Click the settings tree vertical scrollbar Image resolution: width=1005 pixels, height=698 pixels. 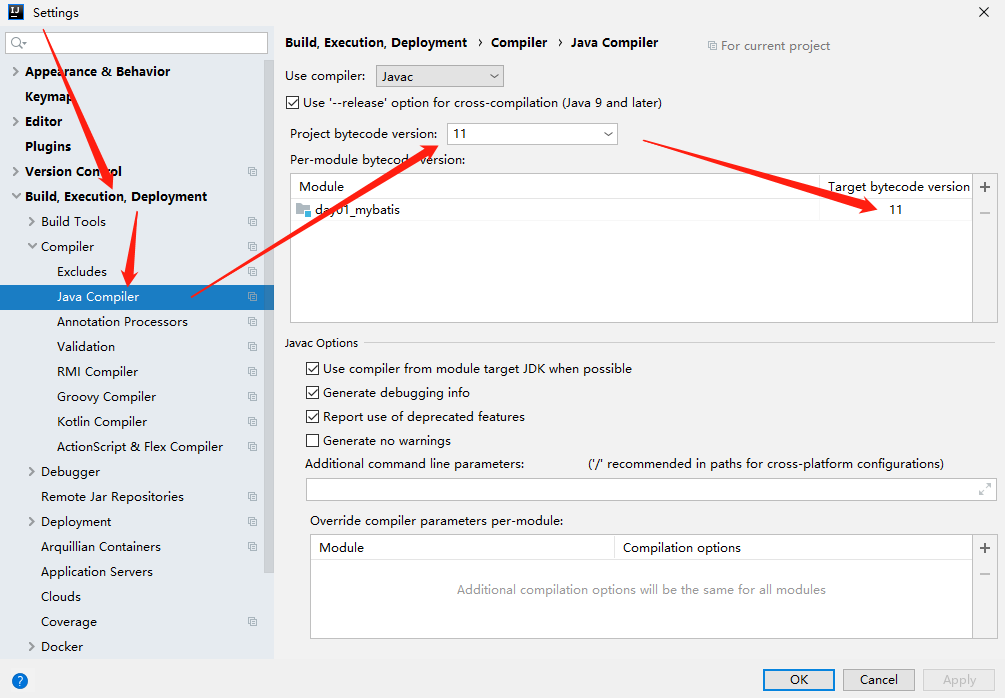pos(269,317)
